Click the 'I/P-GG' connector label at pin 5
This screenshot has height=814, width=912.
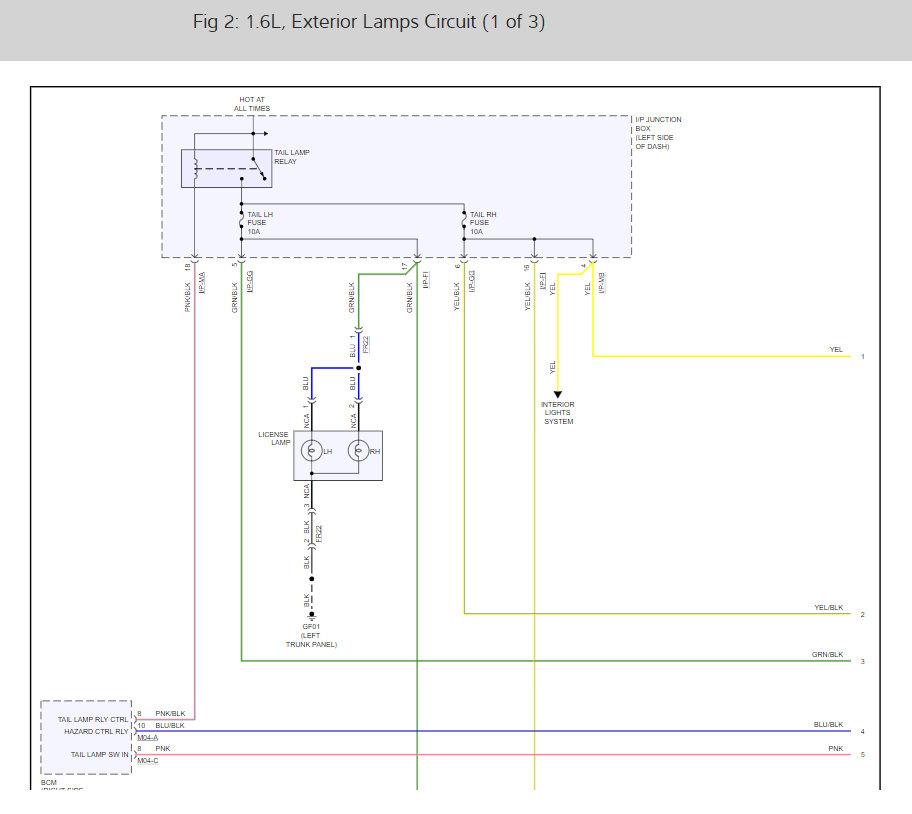(x=250, y=281)
